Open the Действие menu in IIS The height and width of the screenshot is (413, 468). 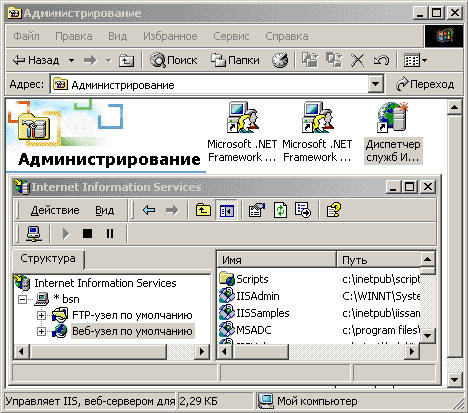[55, 210]
